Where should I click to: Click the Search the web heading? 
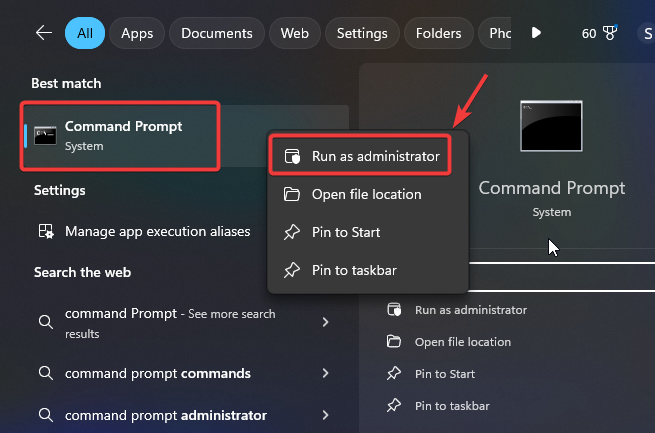(82, 272)
